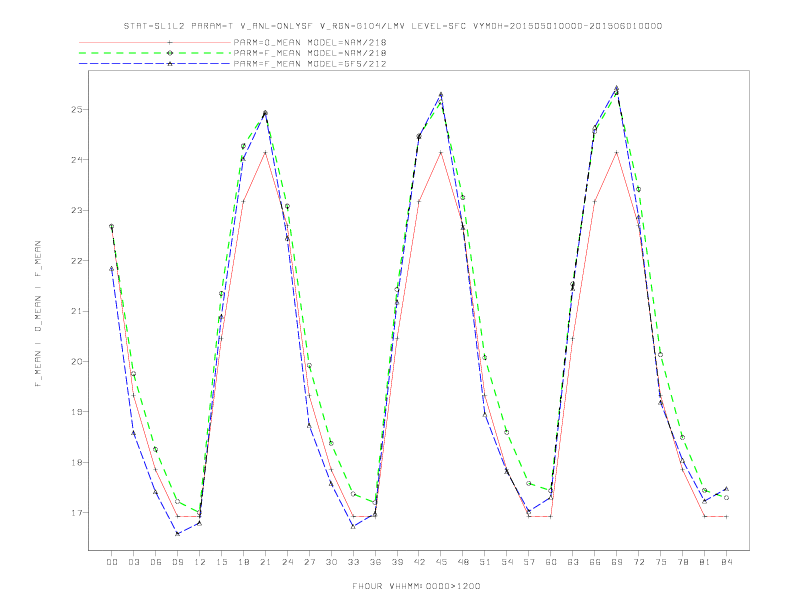Click x-axis tick label 54

pos(507,562)
